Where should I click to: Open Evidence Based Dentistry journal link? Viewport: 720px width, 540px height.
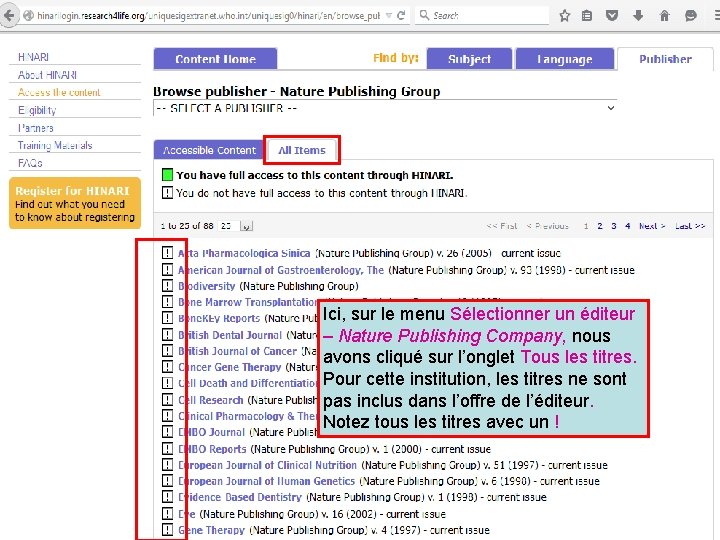[x=240, y=497]
